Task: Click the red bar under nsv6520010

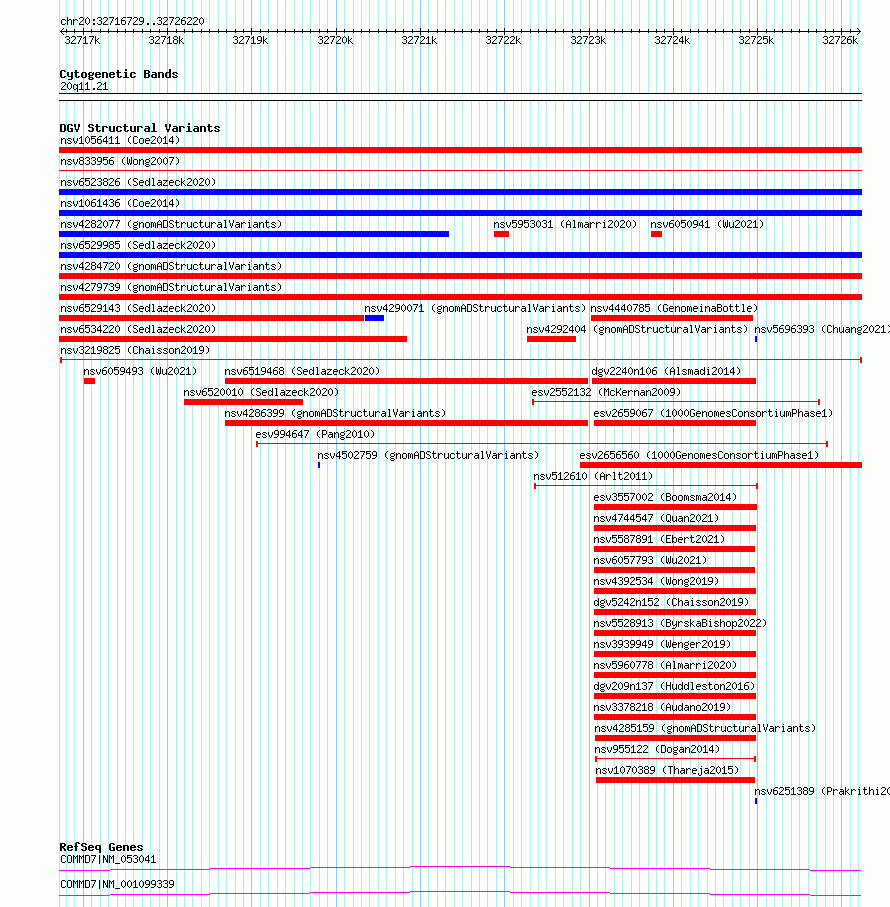Action: pyautogui.click(x=243, y=402)
